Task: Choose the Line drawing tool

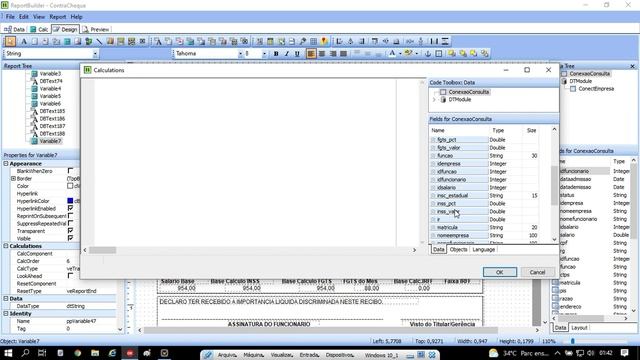Action: pos(99,41)
